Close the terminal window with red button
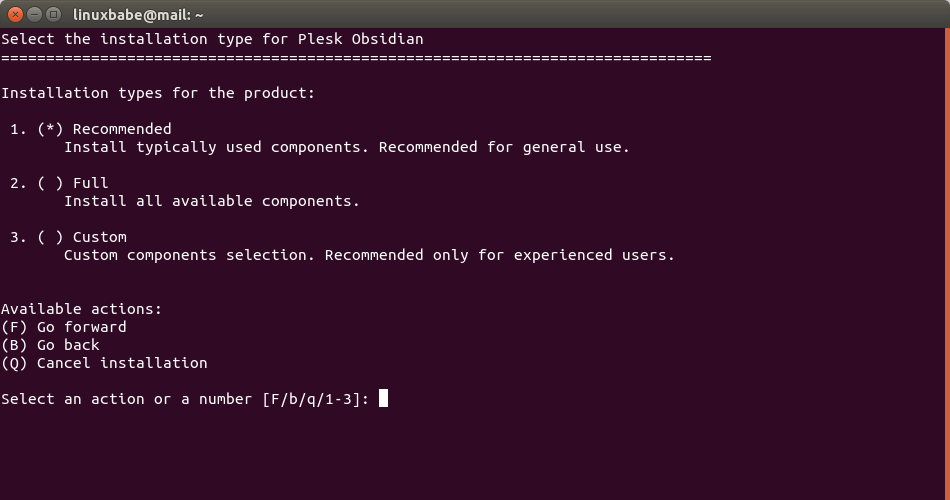 click(15, 14)
